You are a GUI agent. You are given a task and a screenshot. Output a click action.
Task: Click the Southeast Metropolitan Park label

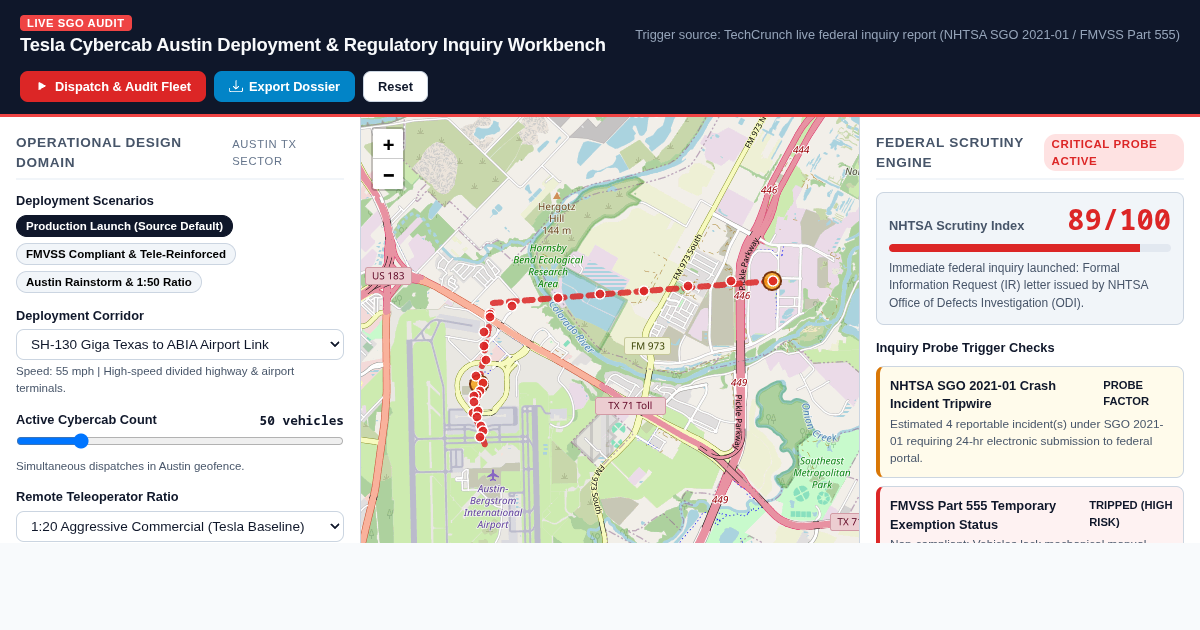pos(822,472)
